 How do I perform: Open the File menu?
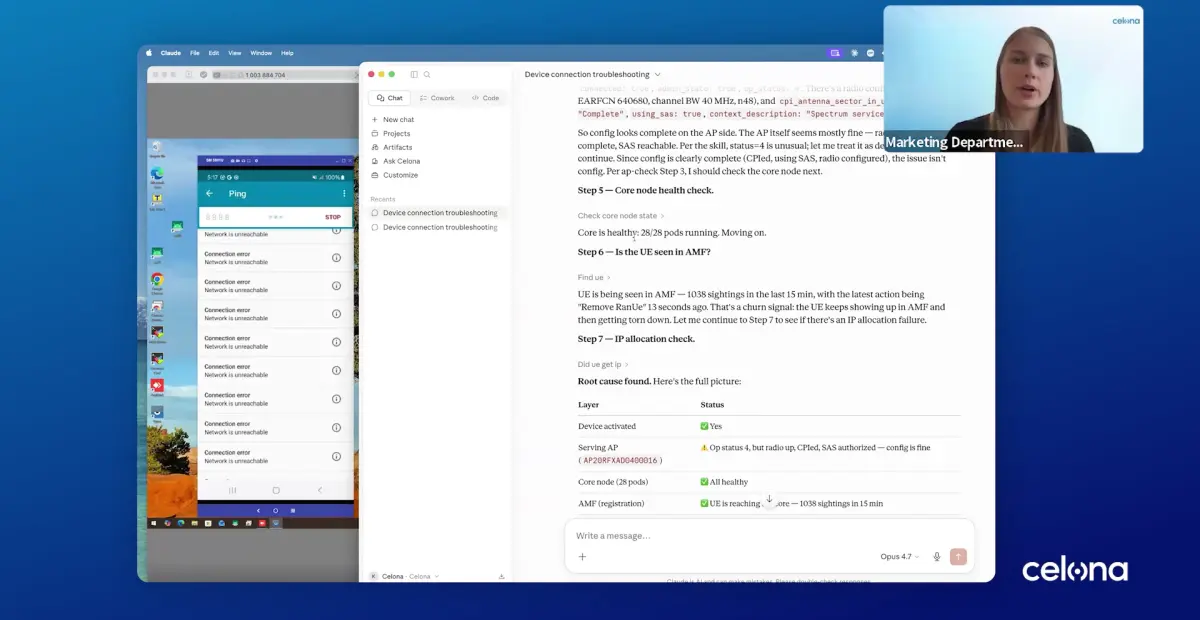[195, 53]
